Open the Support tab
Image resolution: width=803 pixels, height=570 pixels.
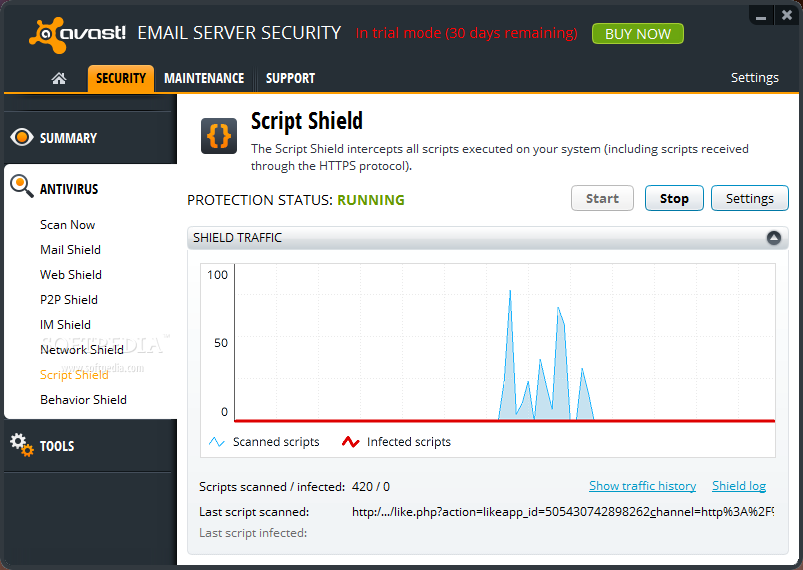[290, 78]
